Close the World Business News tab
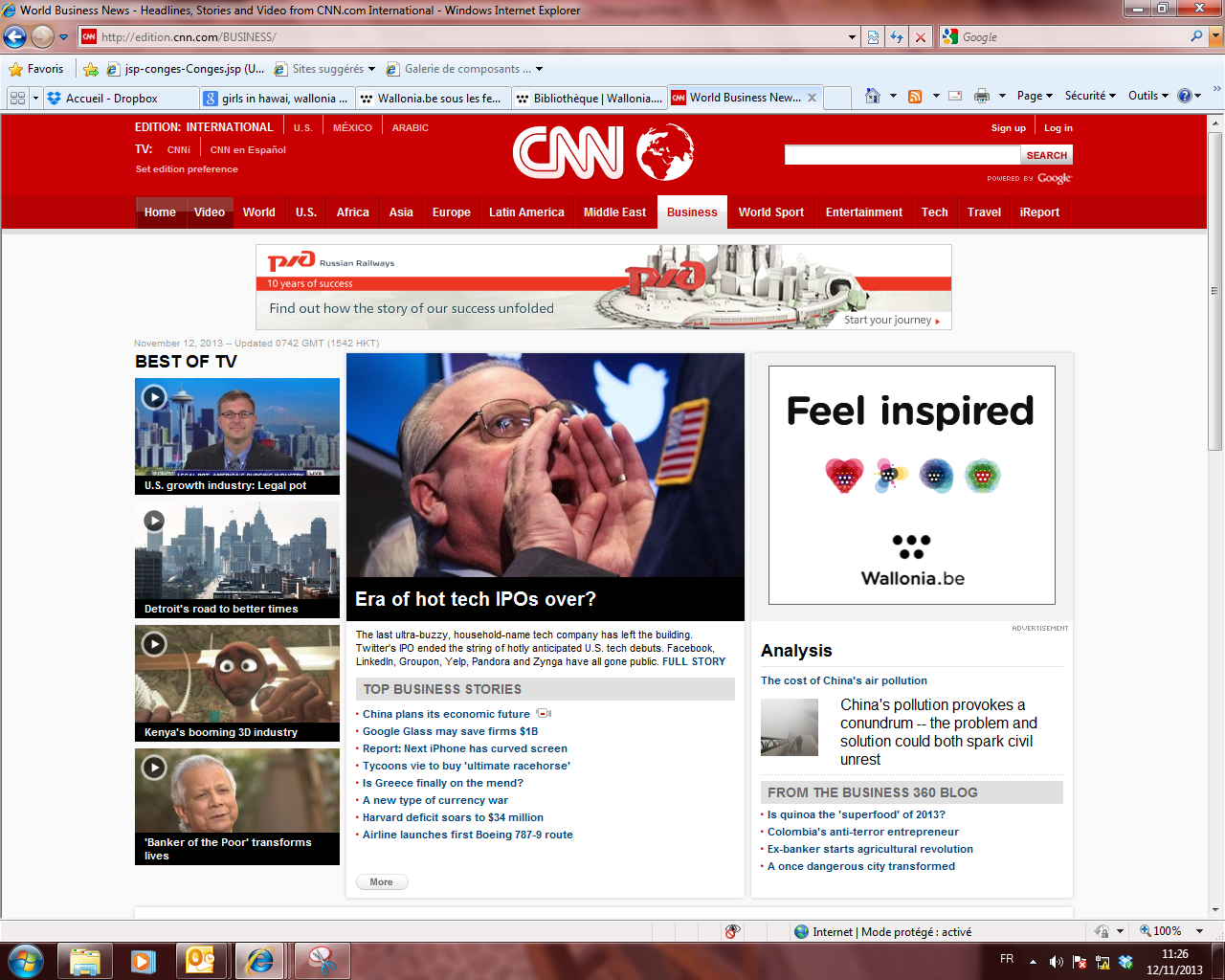 coord(812,98)
